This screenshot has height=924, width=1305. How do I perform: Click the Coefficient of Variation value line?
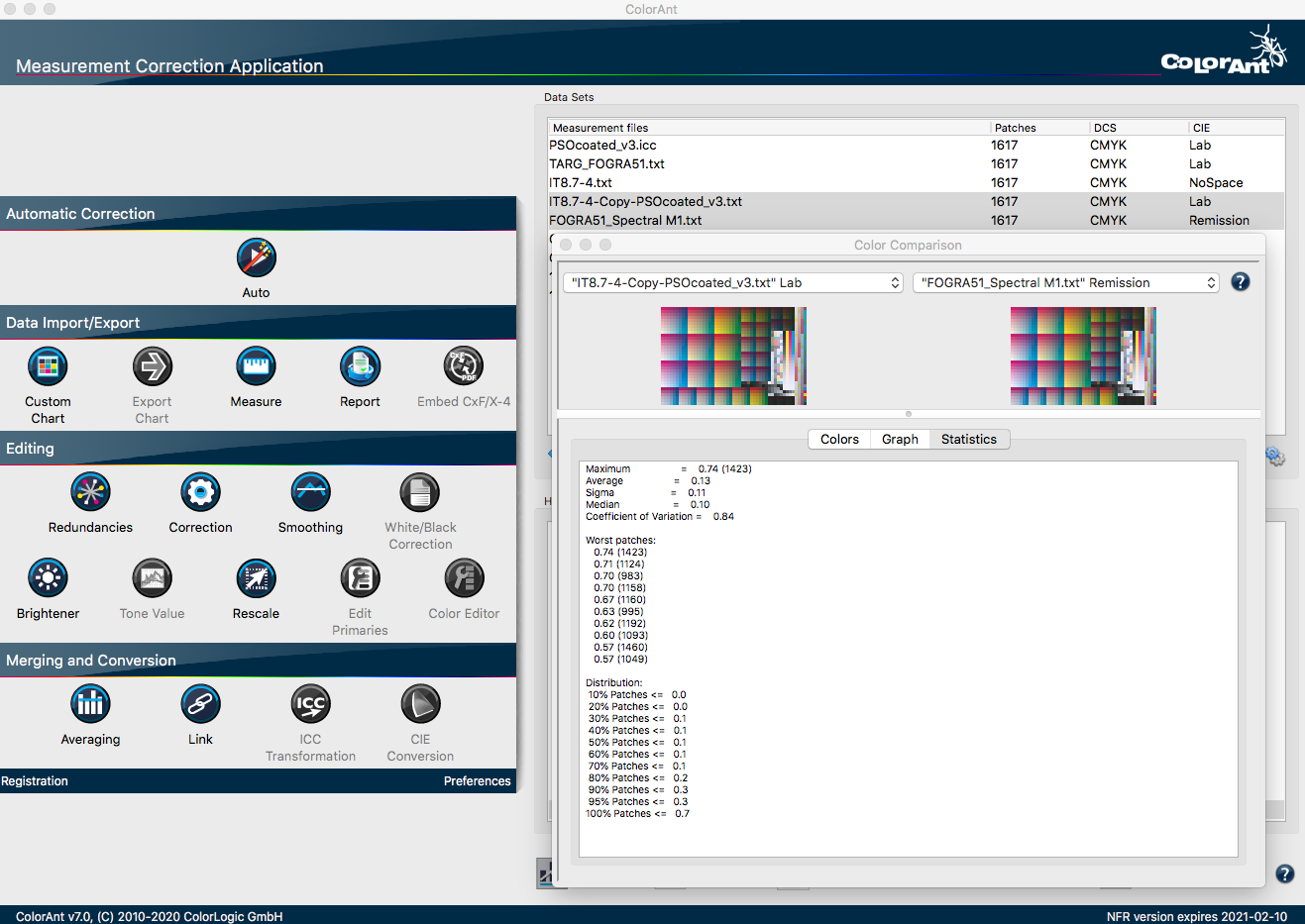click(x=660, y=517)
